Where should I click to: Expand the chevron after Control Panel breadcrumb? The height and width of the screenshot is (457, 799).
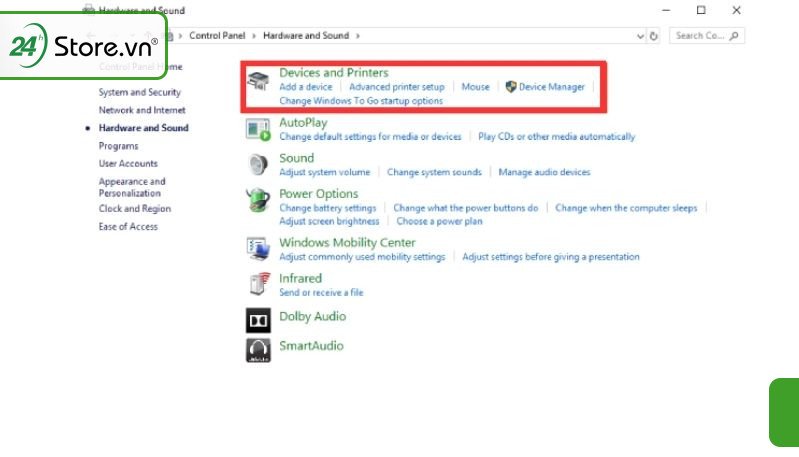(256, 36)
